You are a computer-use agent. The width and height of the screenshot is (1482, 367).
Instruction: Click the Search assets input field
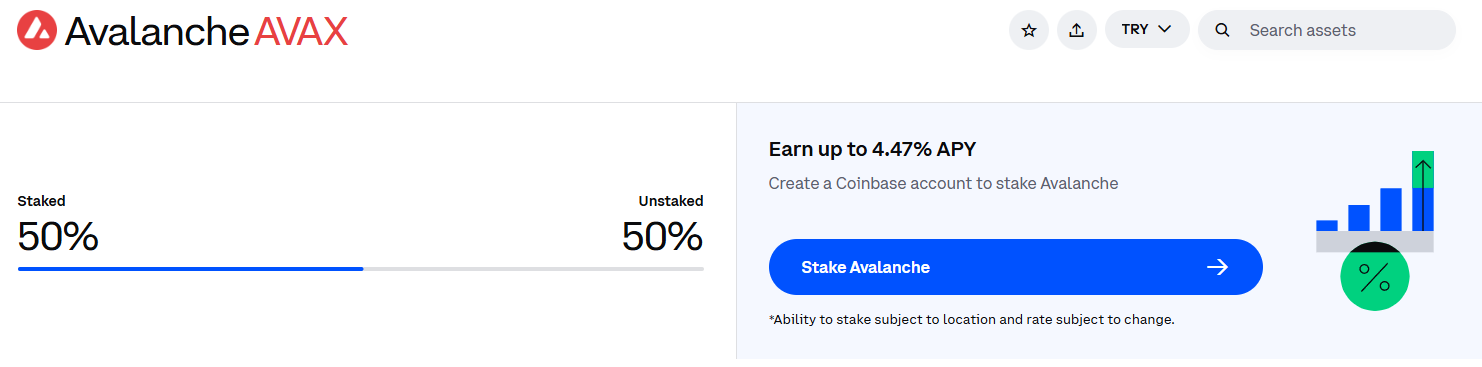point(1326,30)
